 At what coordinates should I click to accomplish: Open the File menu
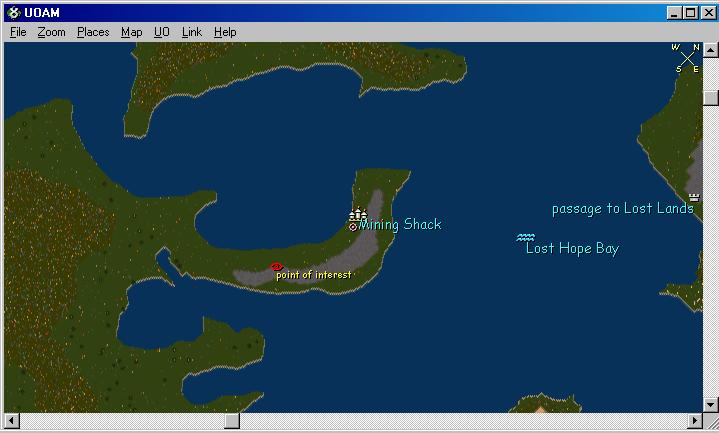pos(18,32)
